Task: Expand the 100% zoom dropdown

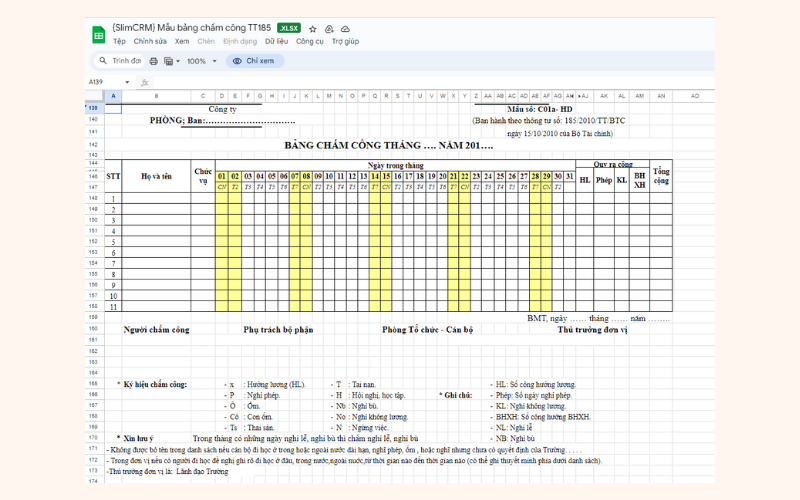Action: [x=213, y=61]
